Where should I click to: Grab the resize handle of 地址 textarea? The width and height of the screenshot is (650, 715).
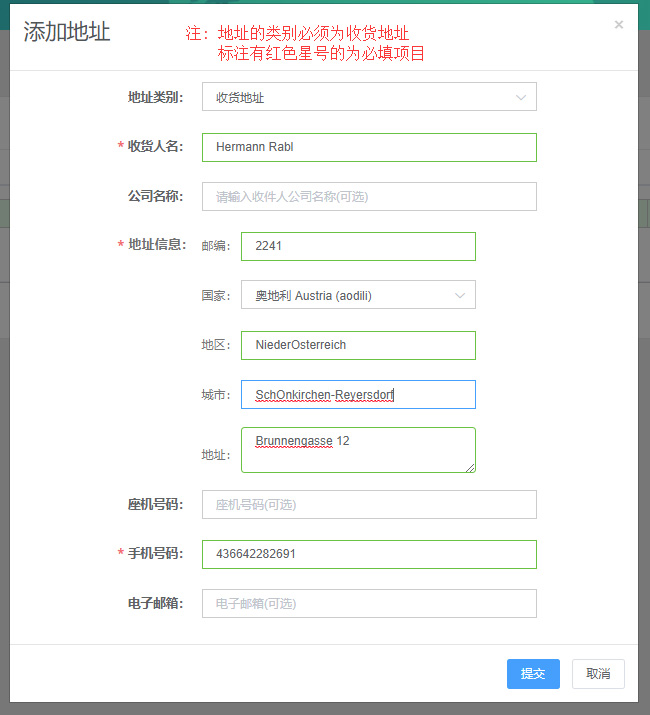pyautogui.click(x=470, y=468)
